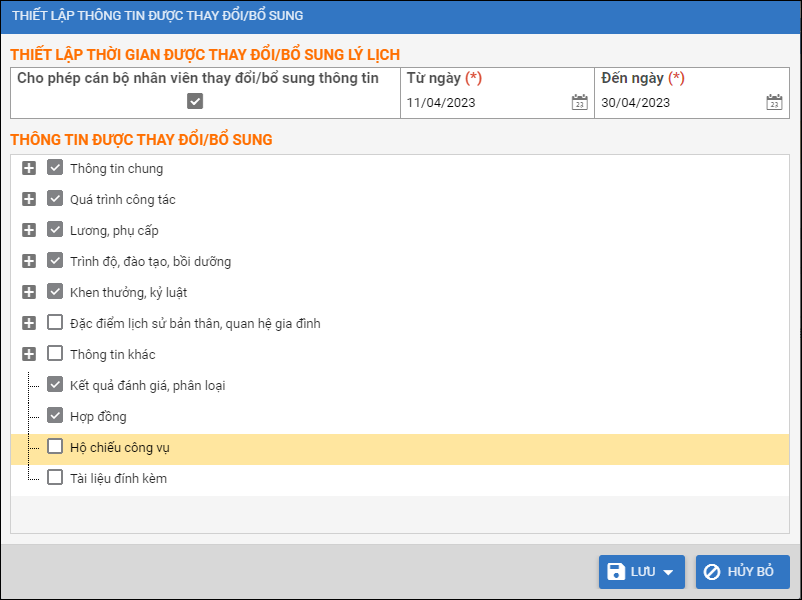Screen dimensions: 802x600
Task: Click the Hủy bỏ cancel button
Action: point(742,572)
